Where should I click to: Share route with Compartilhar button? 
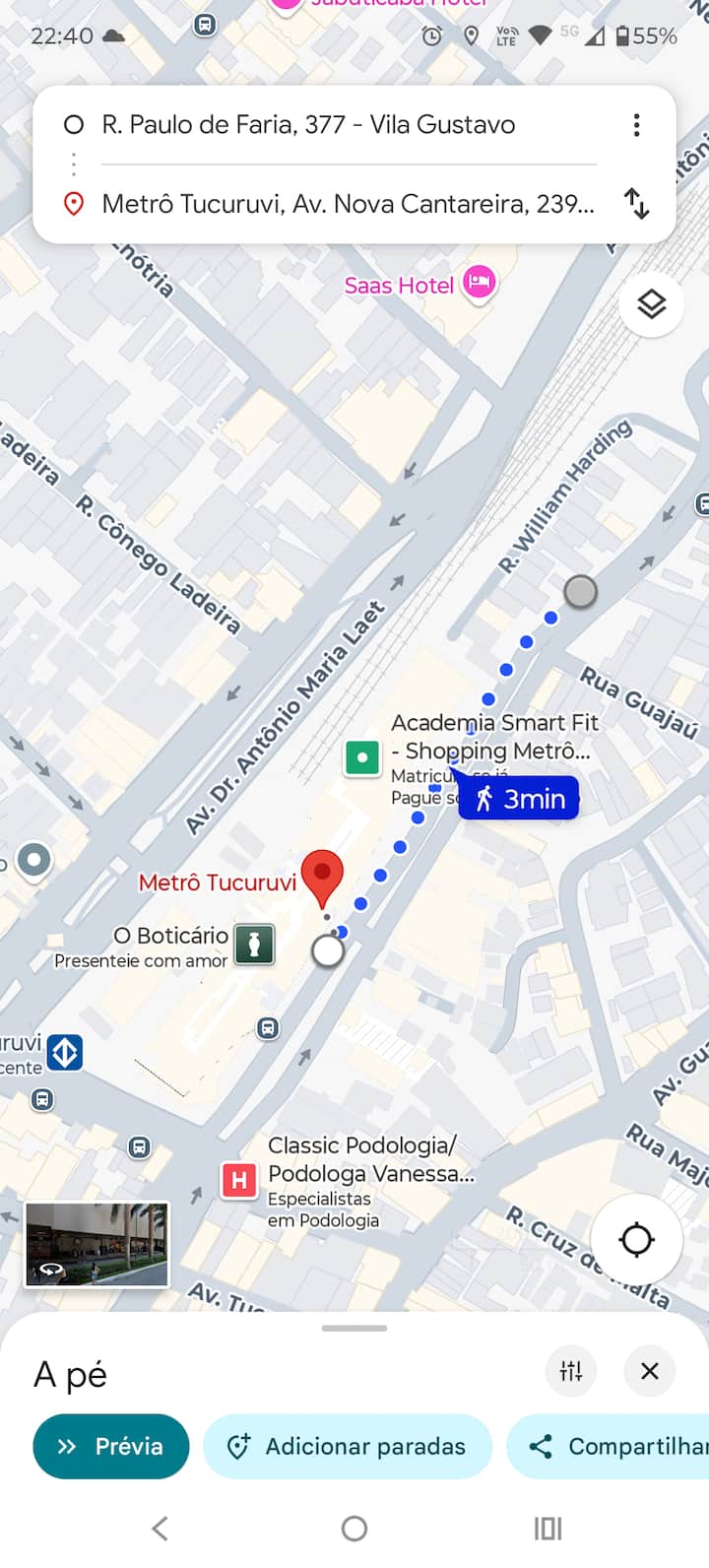pyautogui.click(x=609, y=1446)
